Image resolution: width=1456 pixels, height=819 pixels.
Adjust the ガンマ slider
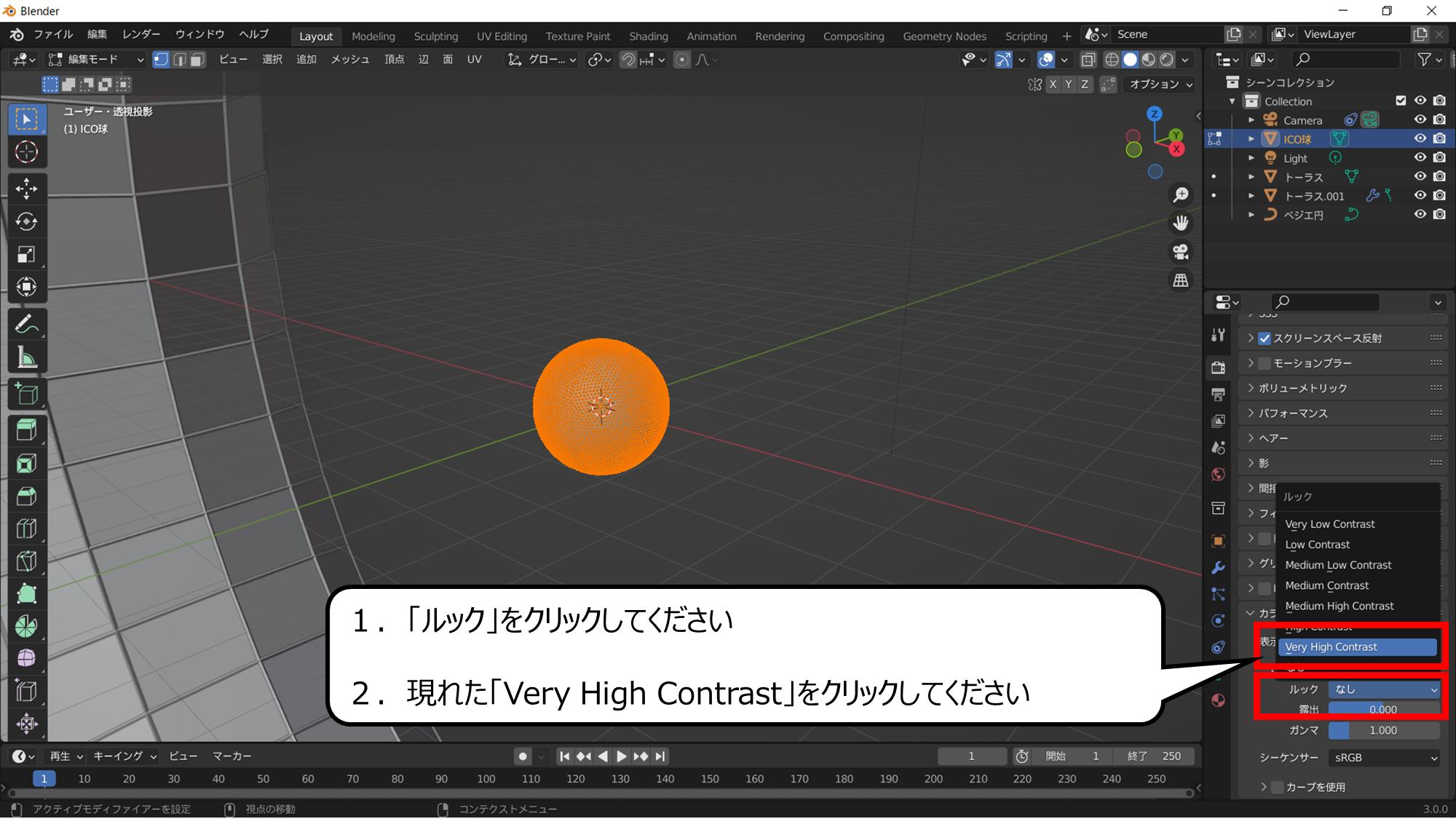(x=1384, y=730)
